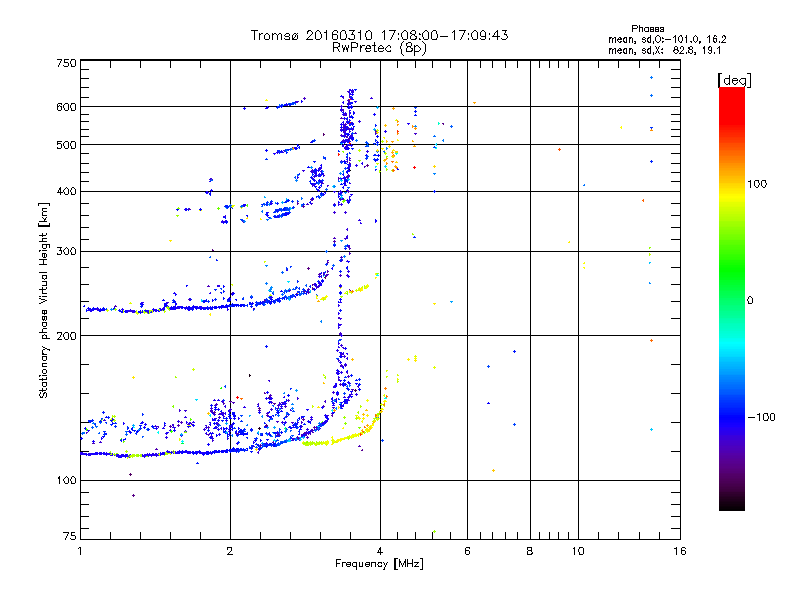Click the y-axis tick label '200'
Image resolution: width=800 pixels, height=600 pixels.
(x=66, y=336)
